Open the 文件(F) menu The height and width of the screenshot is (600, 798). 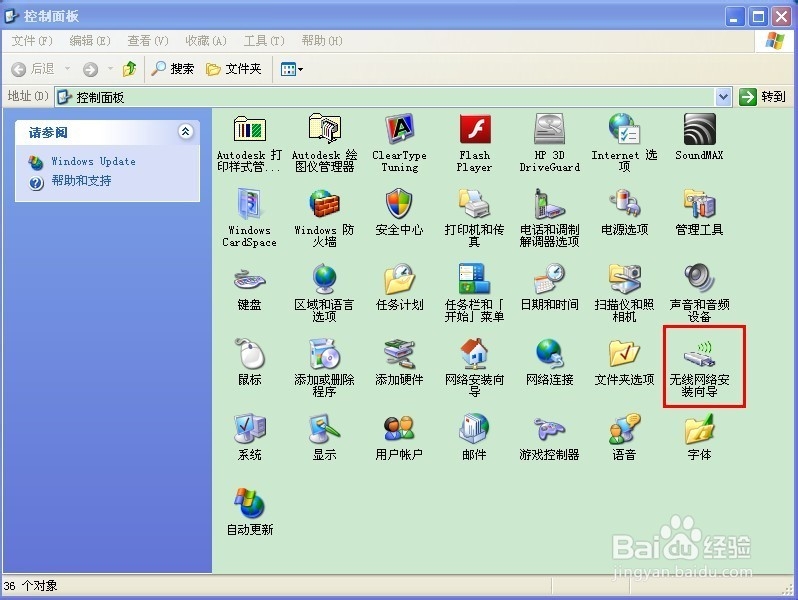[32, 41]
